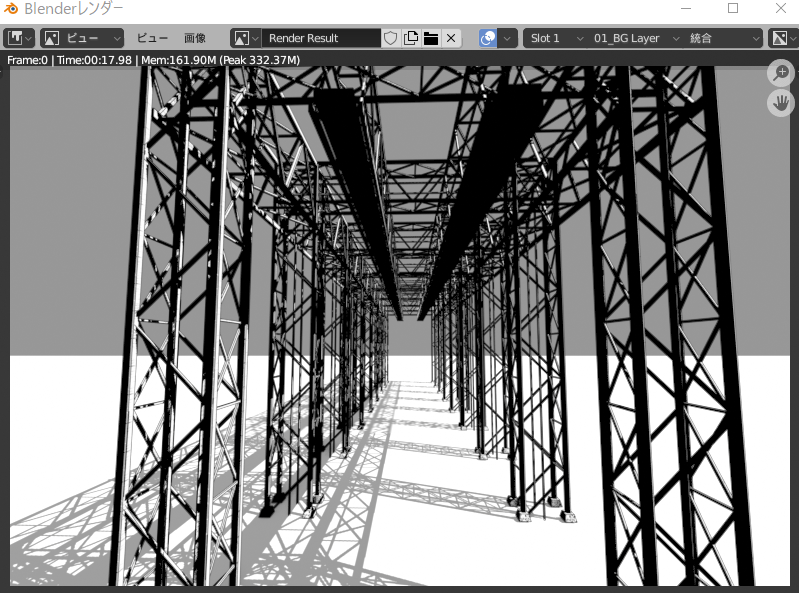Open the Slot 1 render slot dropdown
The image size is (799, 593).
pyautogui.click(x=556, y=38)
